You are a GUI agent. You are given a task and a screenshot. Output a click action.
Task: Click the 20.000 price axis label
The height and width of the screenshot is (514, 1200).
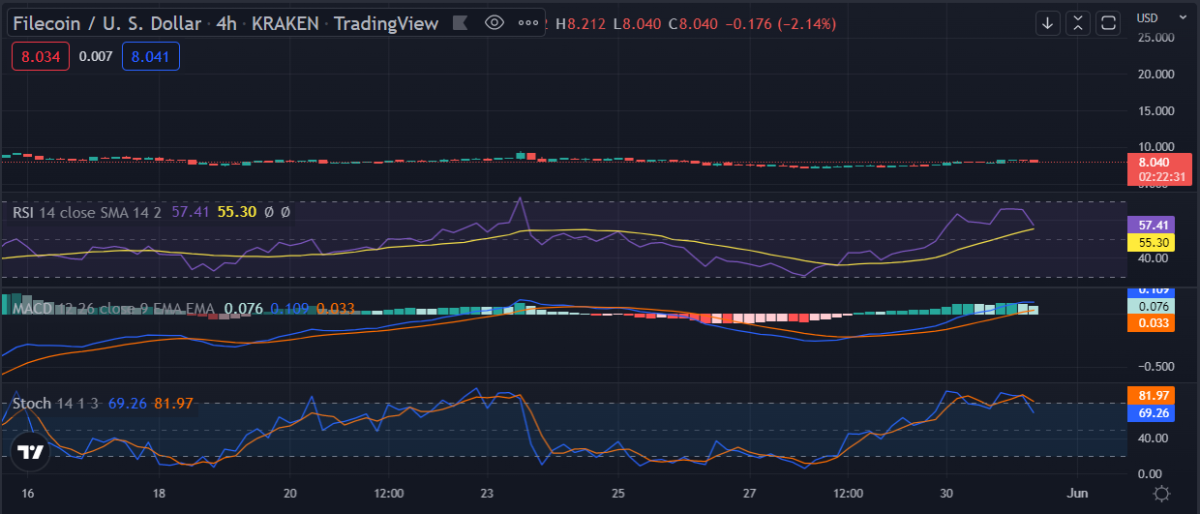(x=1155, y=74)
